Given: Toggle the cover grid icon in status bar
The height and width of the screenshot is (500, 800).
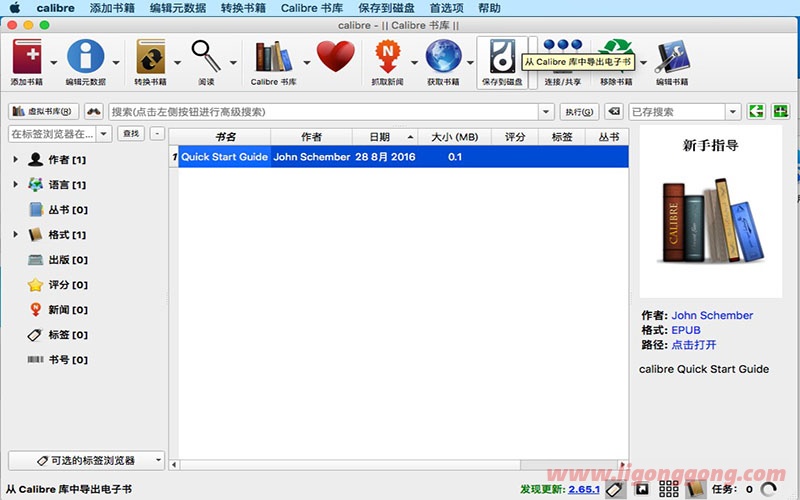Looking at the screenshot, I should coord(668,489).
